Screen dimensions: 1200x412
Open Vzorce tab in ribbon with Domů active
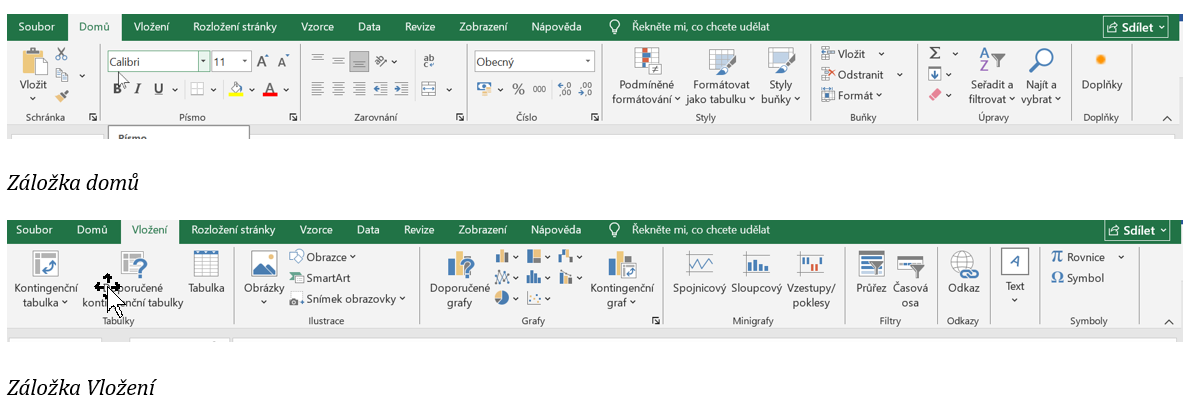(x=316, y=27)
